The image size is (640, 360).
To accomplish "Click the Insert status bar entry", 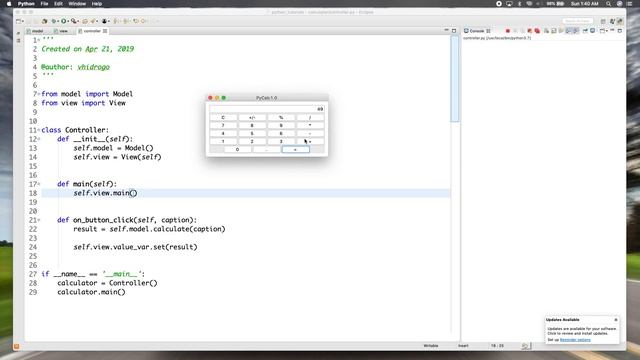I will [463, 346].
